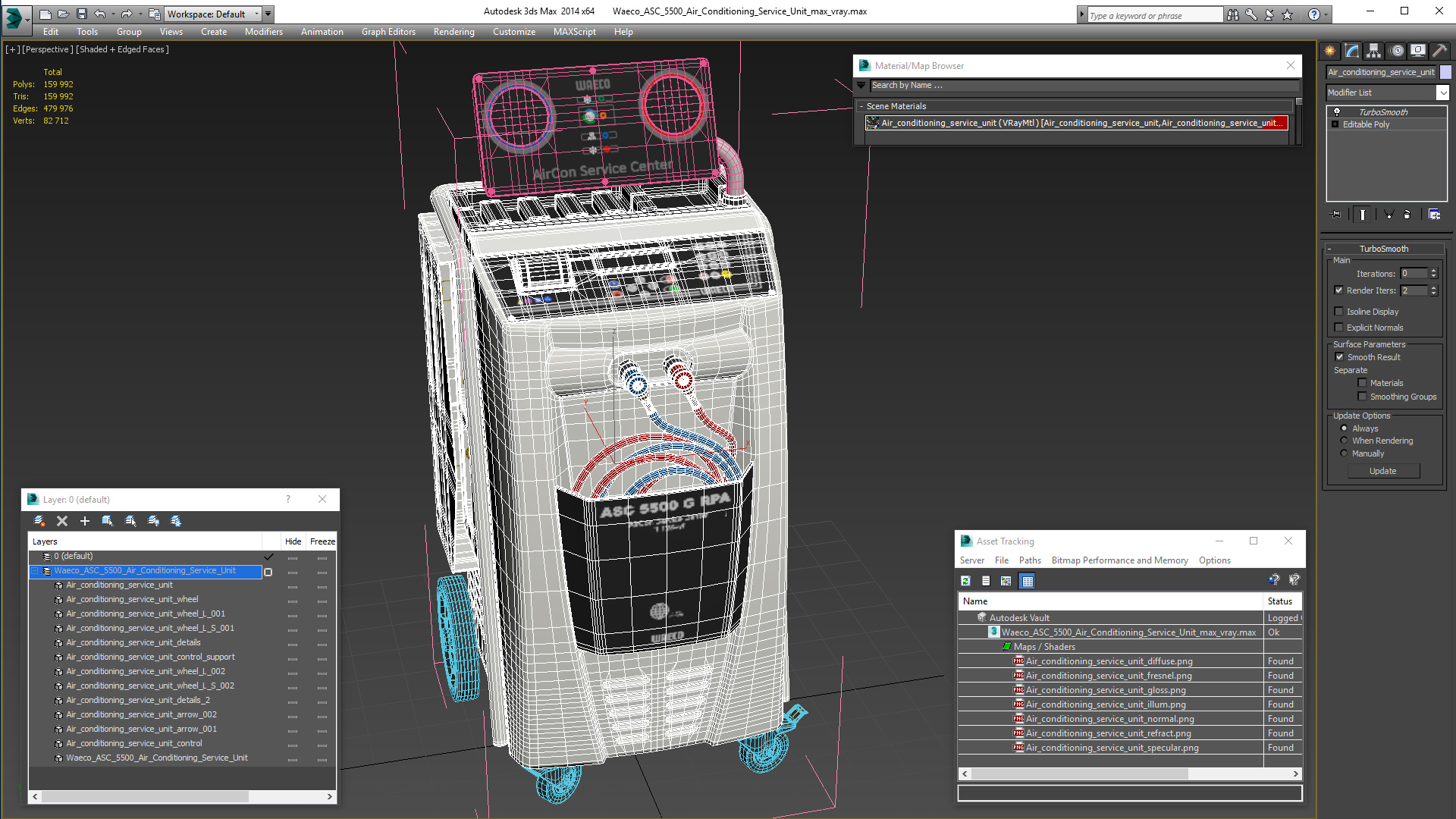This screenshot has height=819, width=1456.
Task: Click Table View icon in Asset Tracking
Action: (x=1028, y=581)
